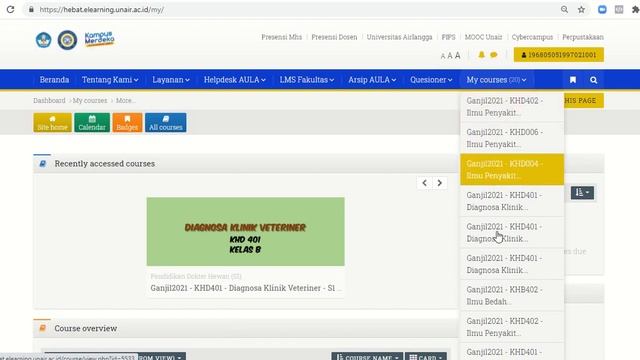Click Dashboard breadcrumb
This screenshot has width=640, height=360.
coord(49,100)
